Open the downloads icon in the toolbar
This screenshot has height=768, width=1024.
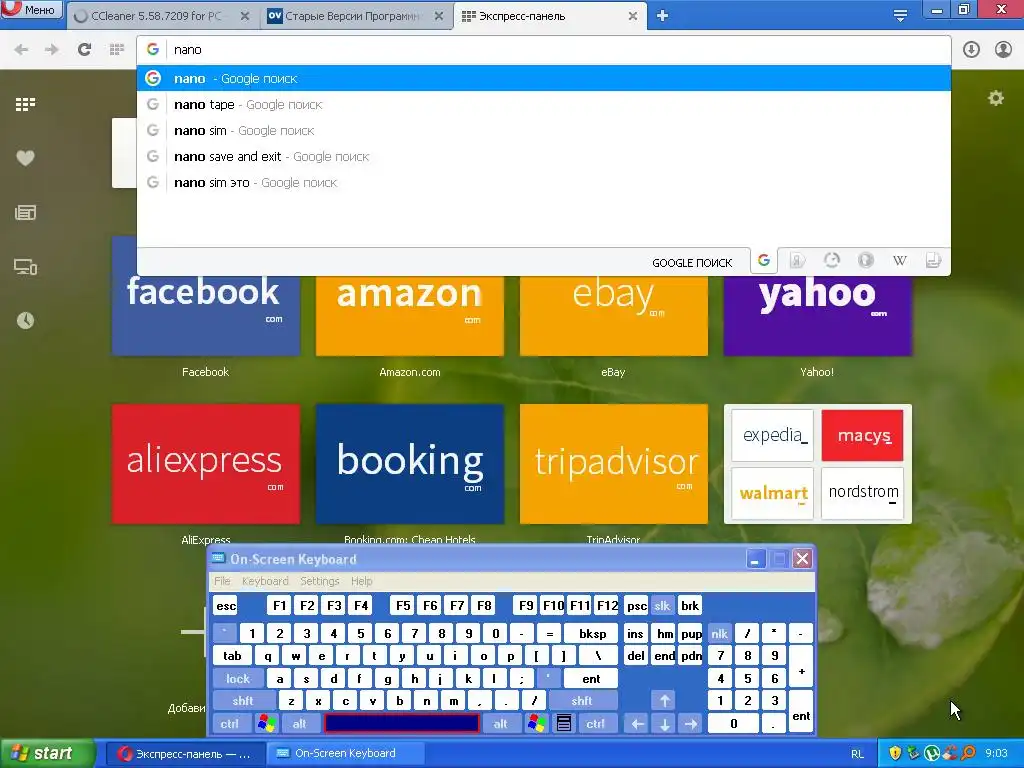[x=971, y=50]
